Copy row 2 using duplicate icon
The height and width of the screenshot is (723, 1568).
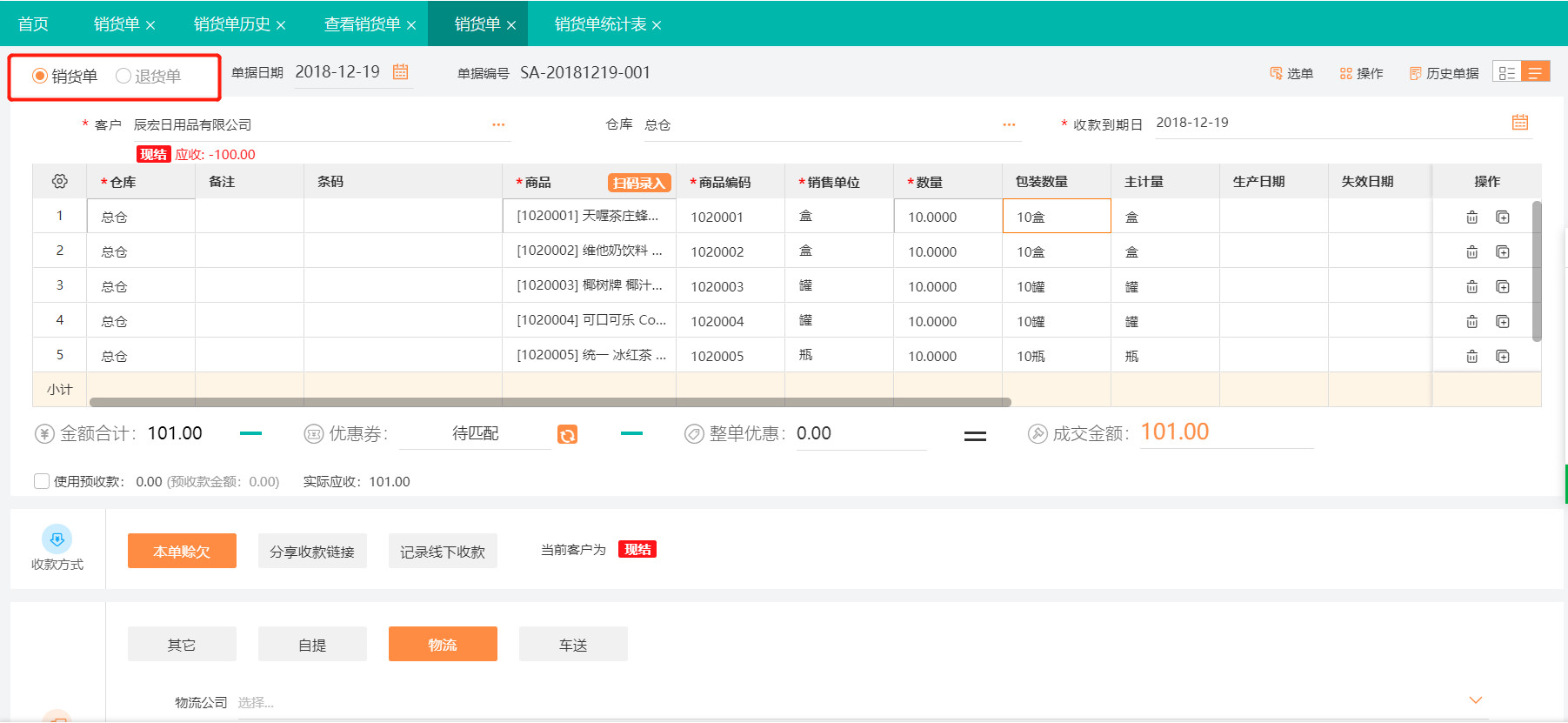click(1502, 251)
